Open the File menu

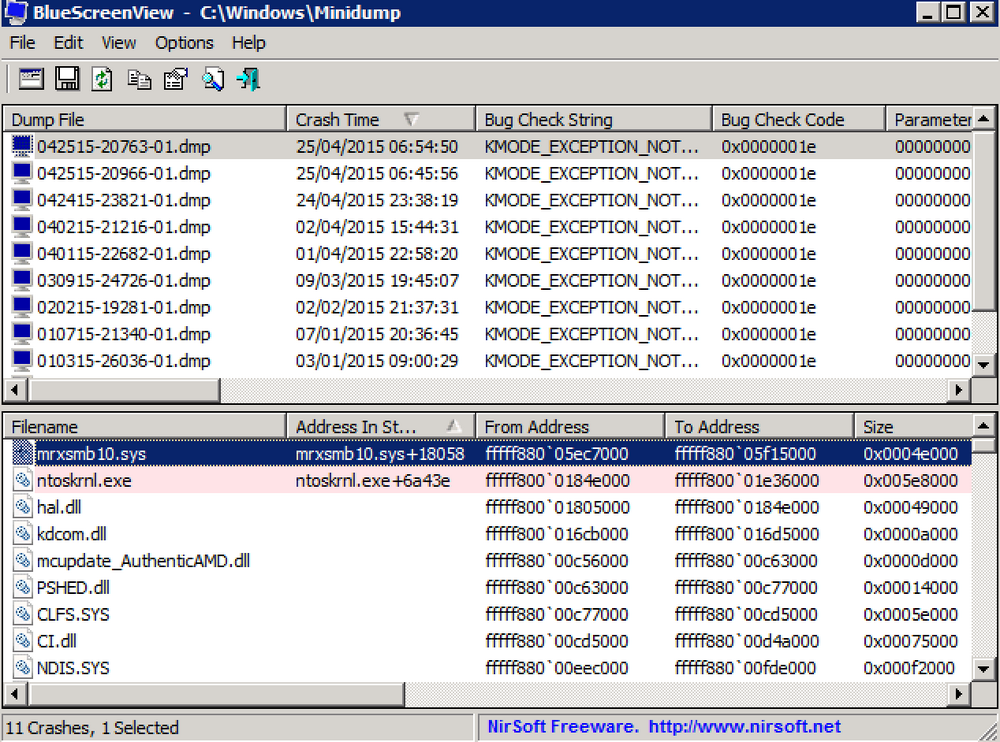[22, 43]
